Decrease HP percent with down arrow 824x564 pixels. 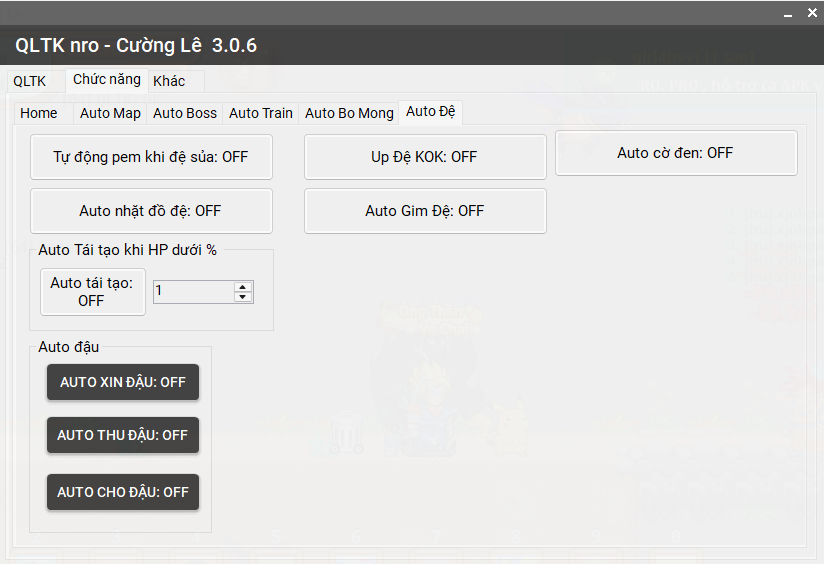[x=242, y=297]
